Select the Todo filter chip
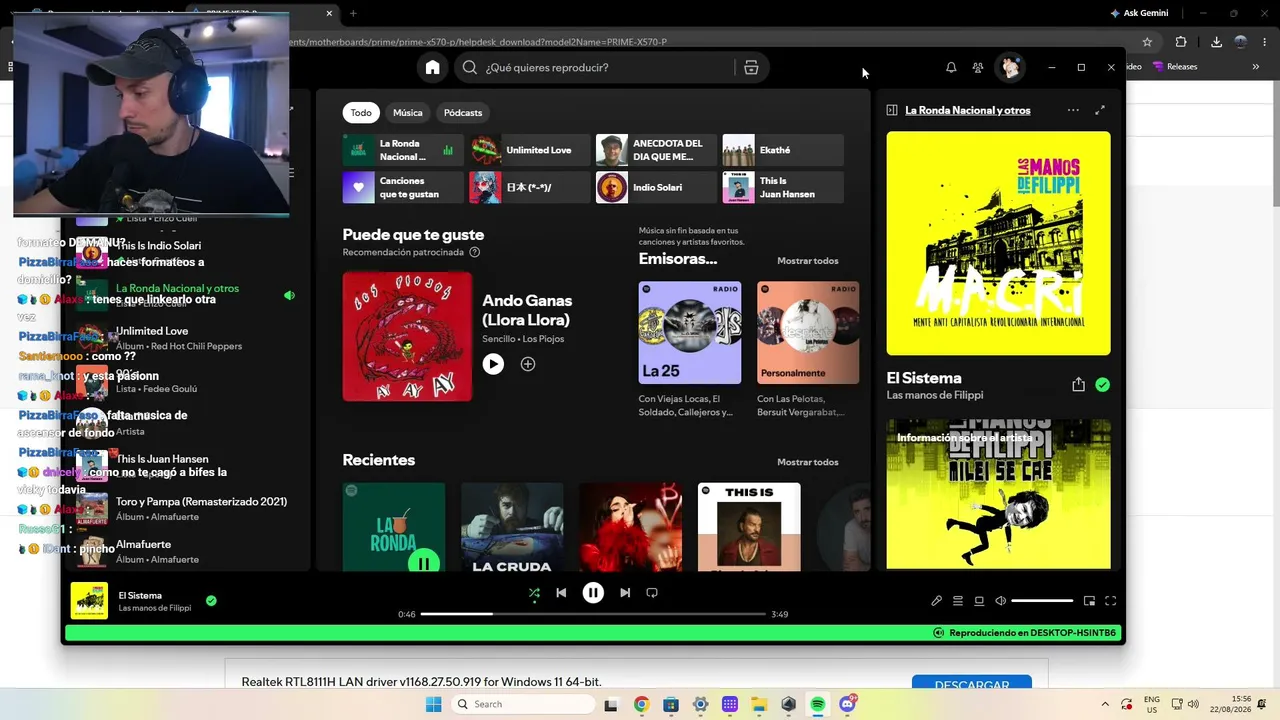 [x=361, y=113]
